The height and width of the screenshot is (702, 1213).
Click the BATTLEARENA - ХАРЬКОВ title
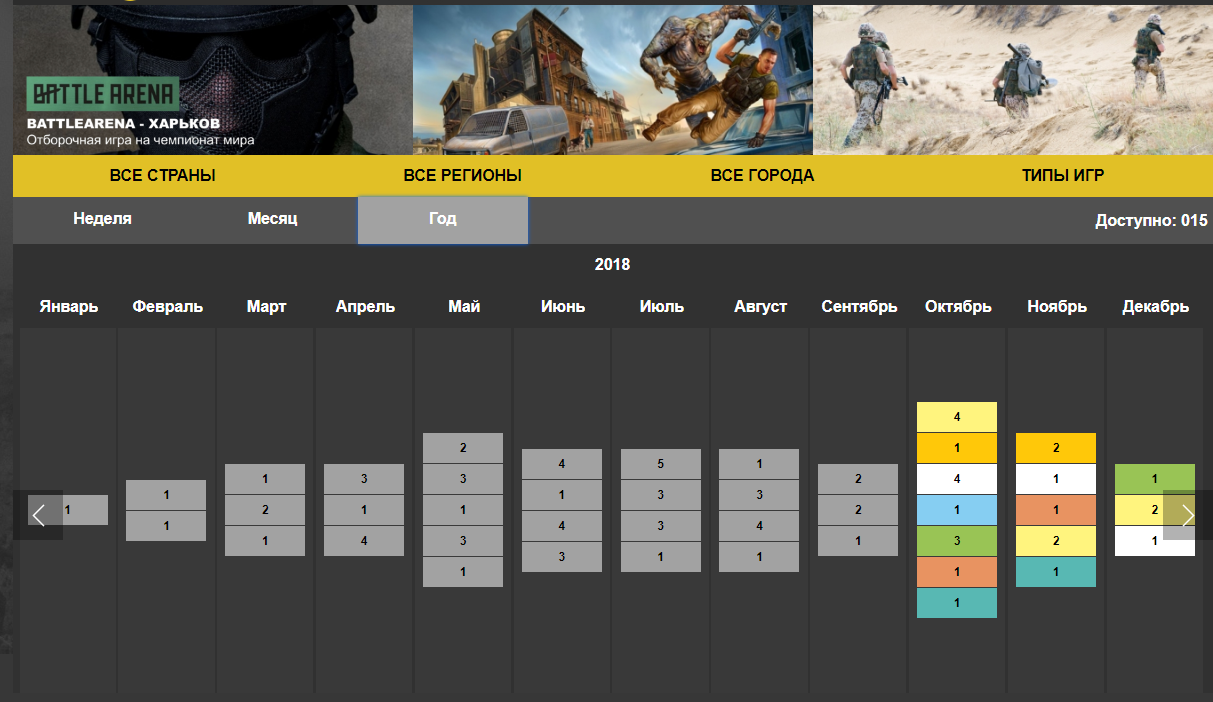tap(123, 123)
